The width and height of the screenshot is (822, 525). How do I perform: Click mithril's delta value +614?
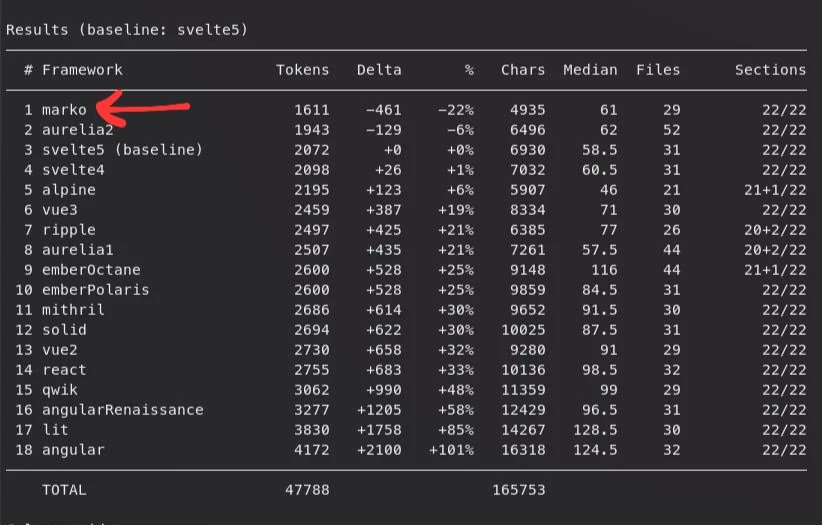coord(383,309)
